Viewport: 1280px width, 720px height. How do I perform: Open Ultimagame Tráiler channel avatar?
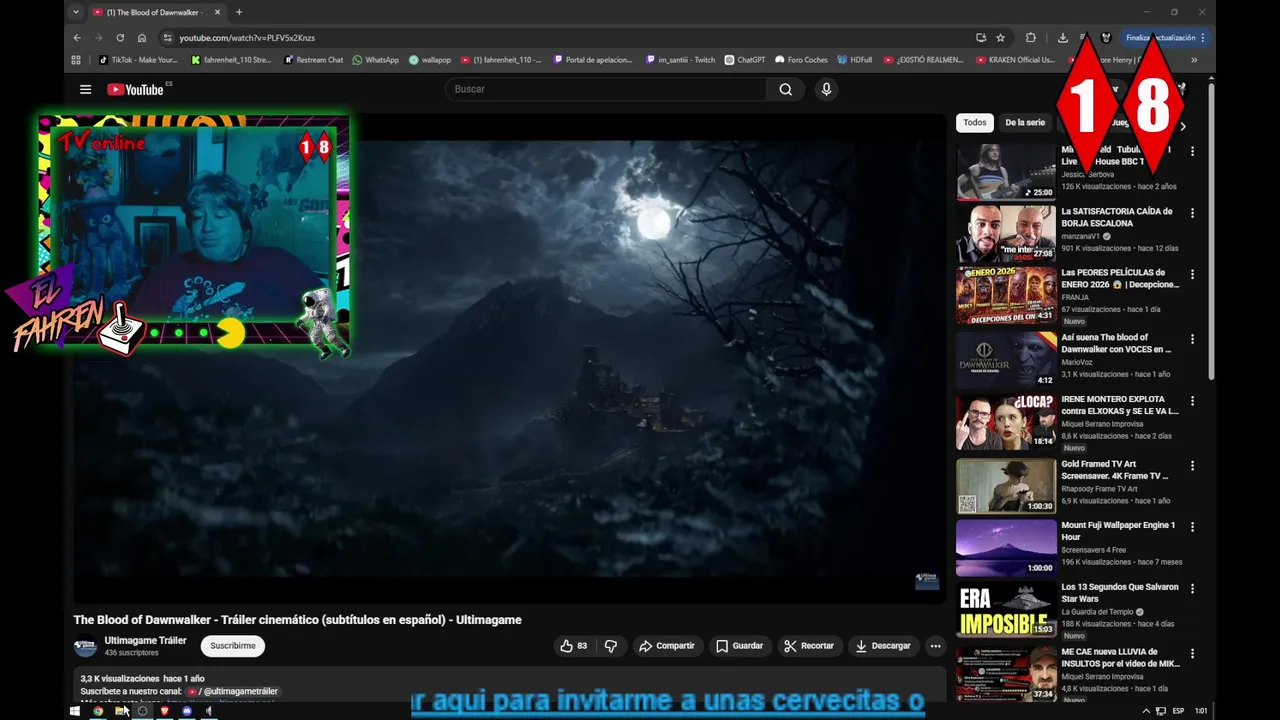click(86, 646)
